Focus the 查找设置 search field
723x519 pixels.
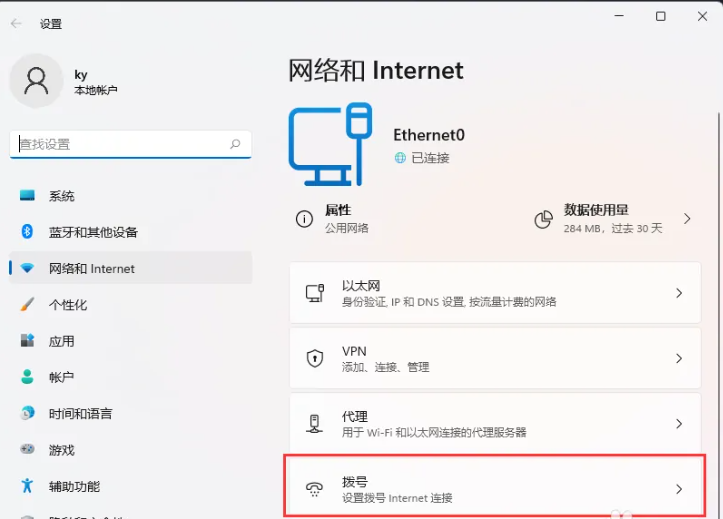tap(130, 144)
